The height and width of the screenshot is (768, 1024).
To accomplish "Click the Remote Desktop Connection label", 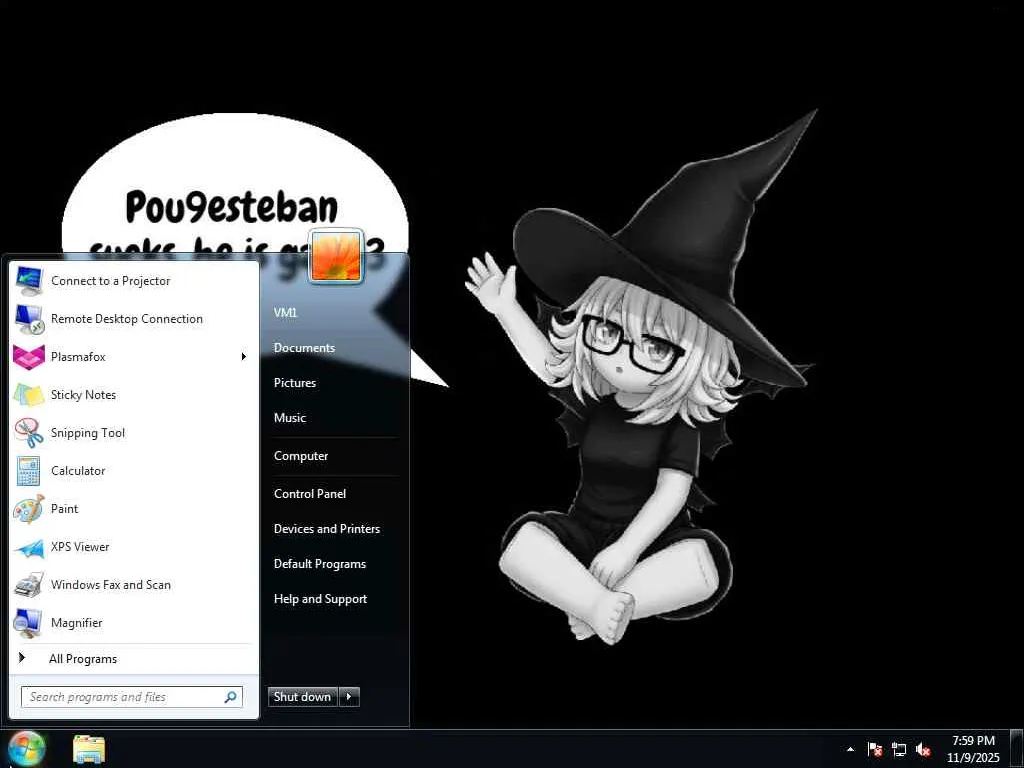I will (x=127, y=319).
